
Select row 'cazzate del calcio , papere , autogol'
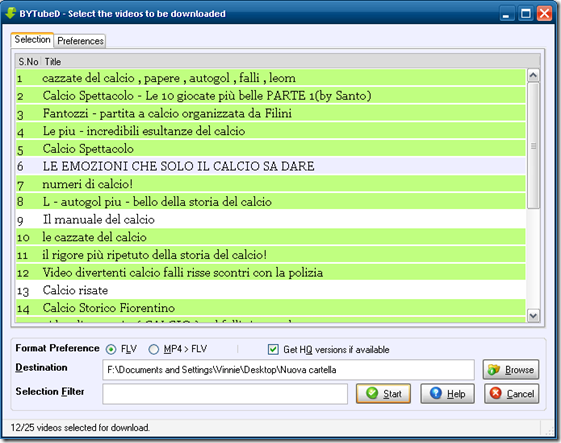click(x=270, y=78)
